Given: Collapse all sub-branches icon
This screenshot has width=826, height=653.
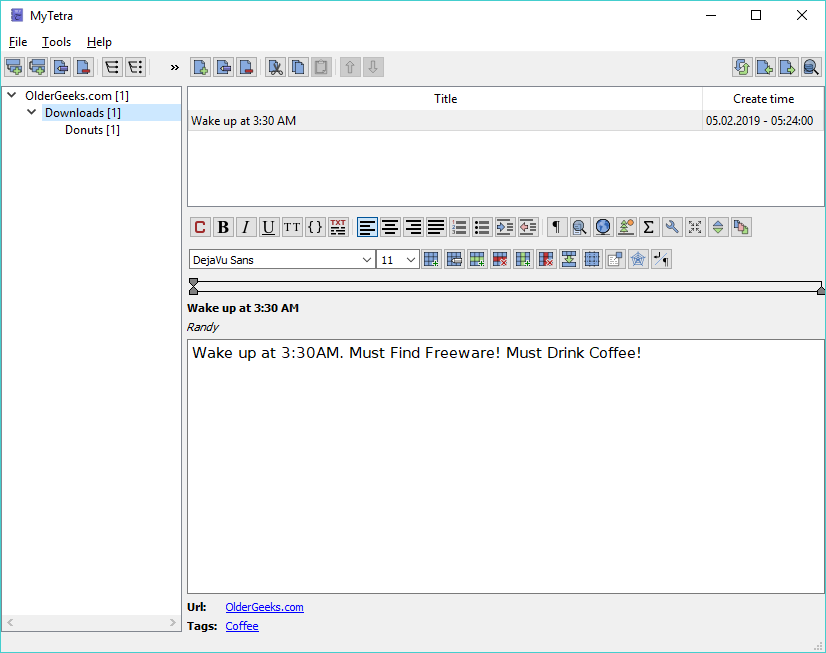Looking at the screenshot, I should 135,67.
